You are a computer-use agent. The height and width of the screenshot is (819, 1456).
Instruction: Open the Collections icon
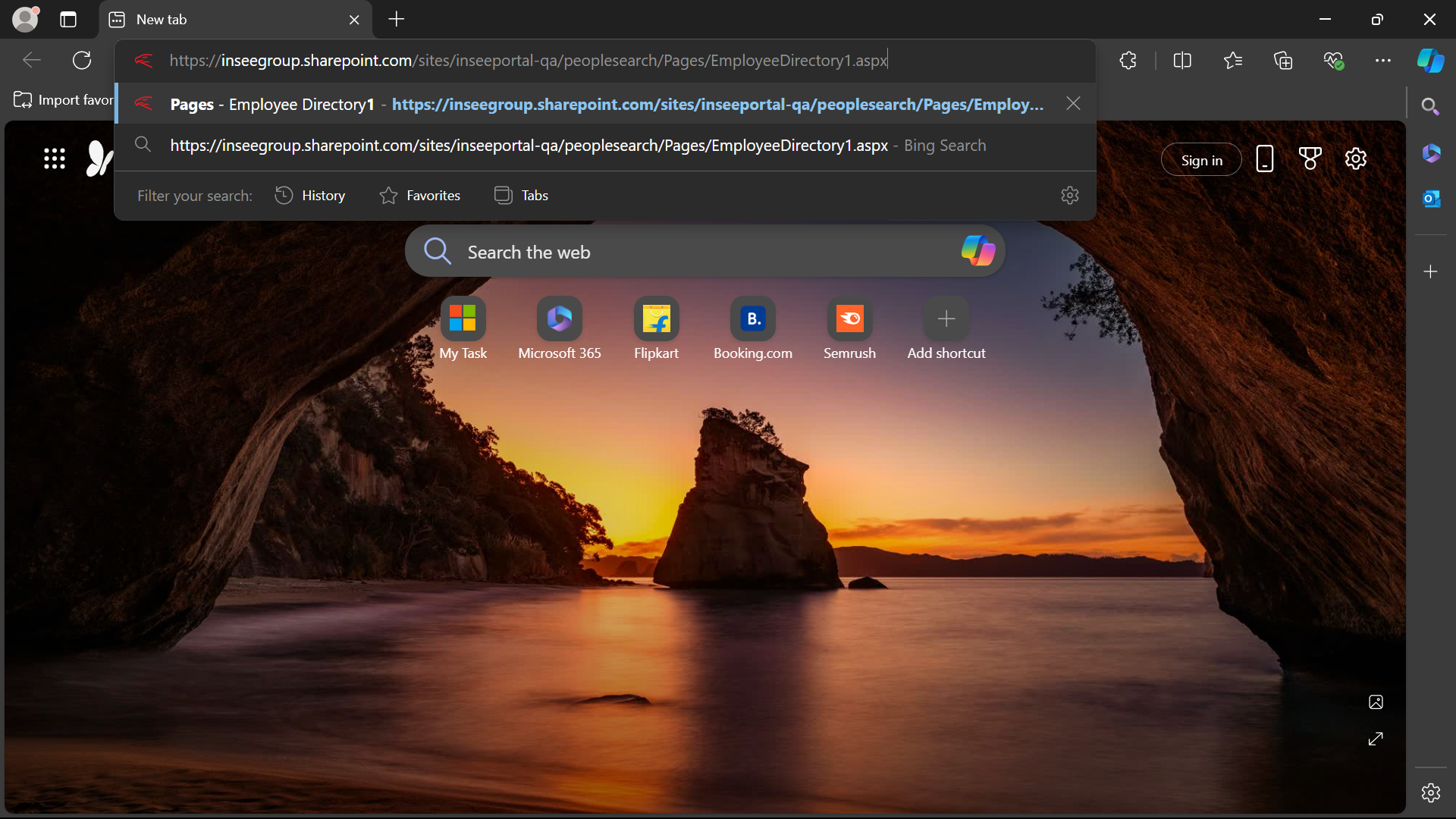point(1283,61)
